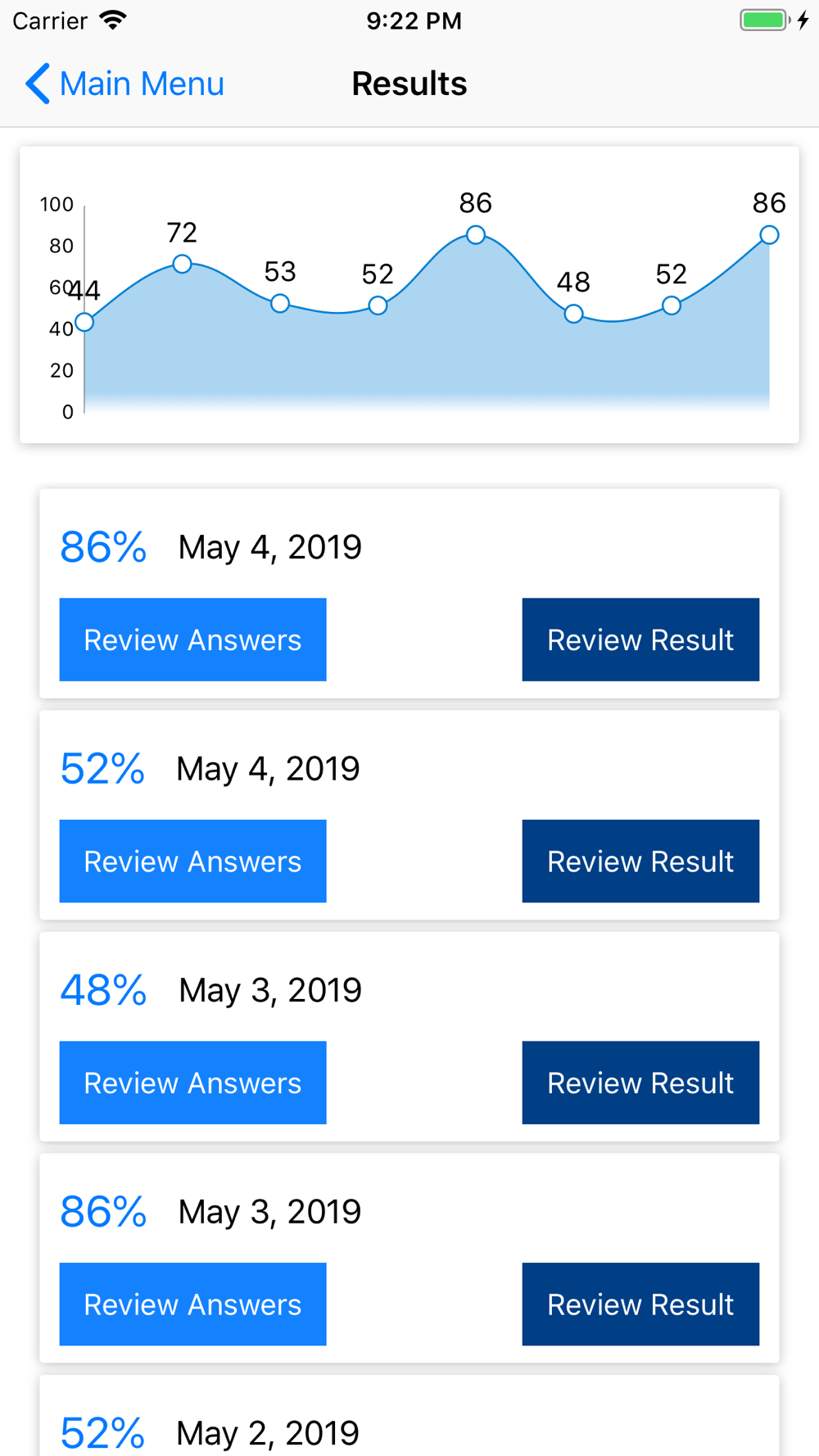Image resolution: width=819 pixels, height=1456 pixels.
Task: Review Answers for 86% May 4 result
Action: [192, 640]
